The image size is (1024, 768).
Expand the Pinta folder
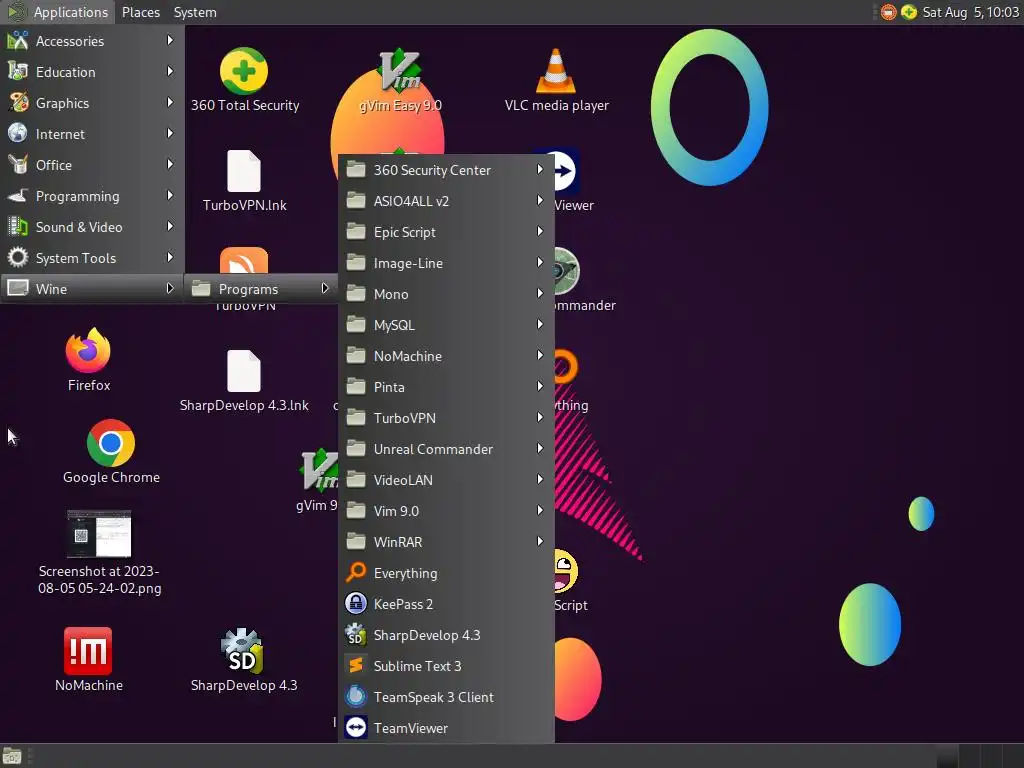point(446,387)
